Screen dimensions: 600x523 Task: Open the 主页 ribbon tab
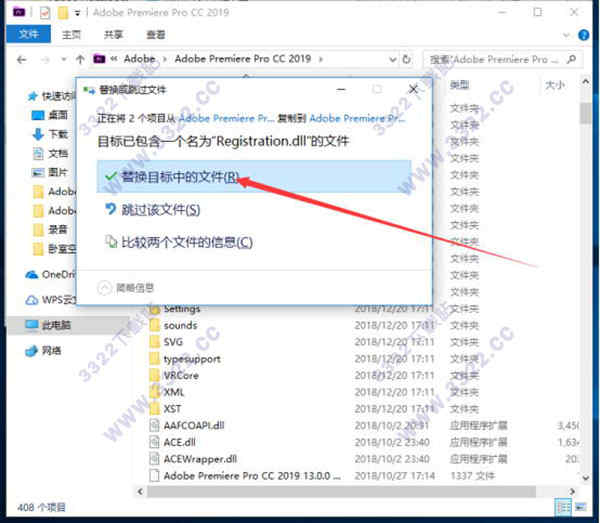click(x=71, y=35)
